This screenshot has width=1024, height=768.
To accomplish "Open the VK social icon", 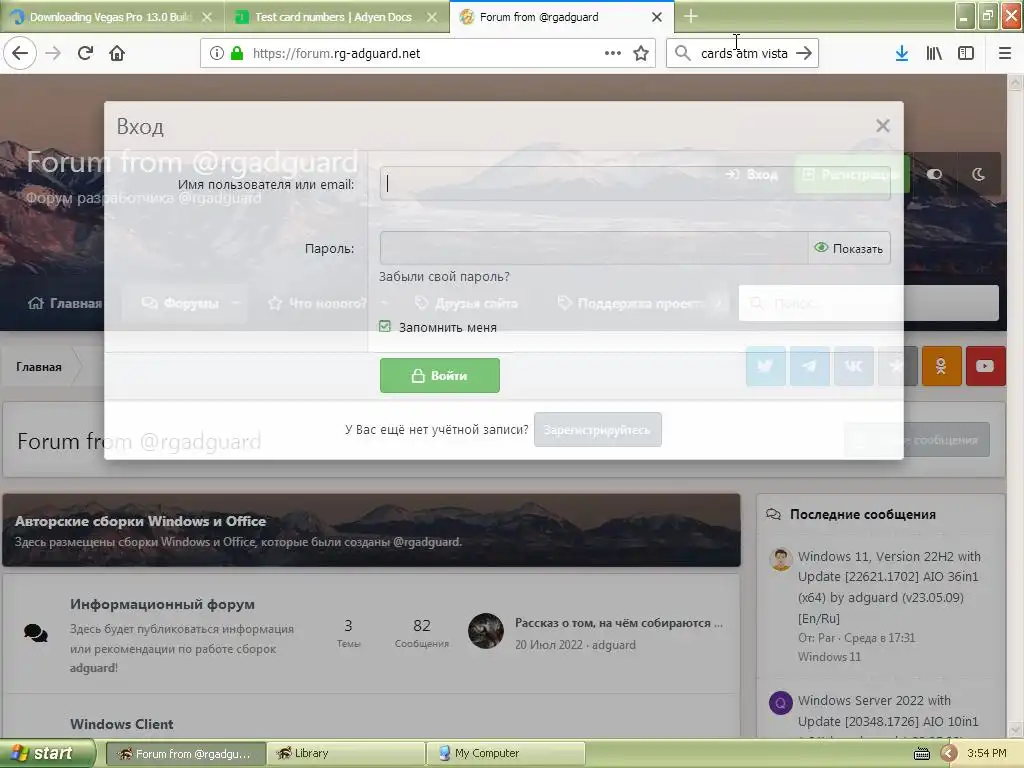I will coord(854,366).
